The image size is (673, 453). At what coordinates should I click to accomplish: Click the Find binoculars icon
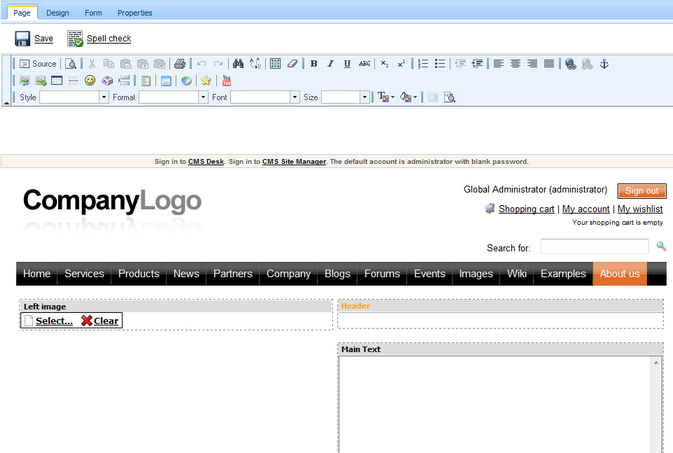pyautogui.click(x=237, y=64)
